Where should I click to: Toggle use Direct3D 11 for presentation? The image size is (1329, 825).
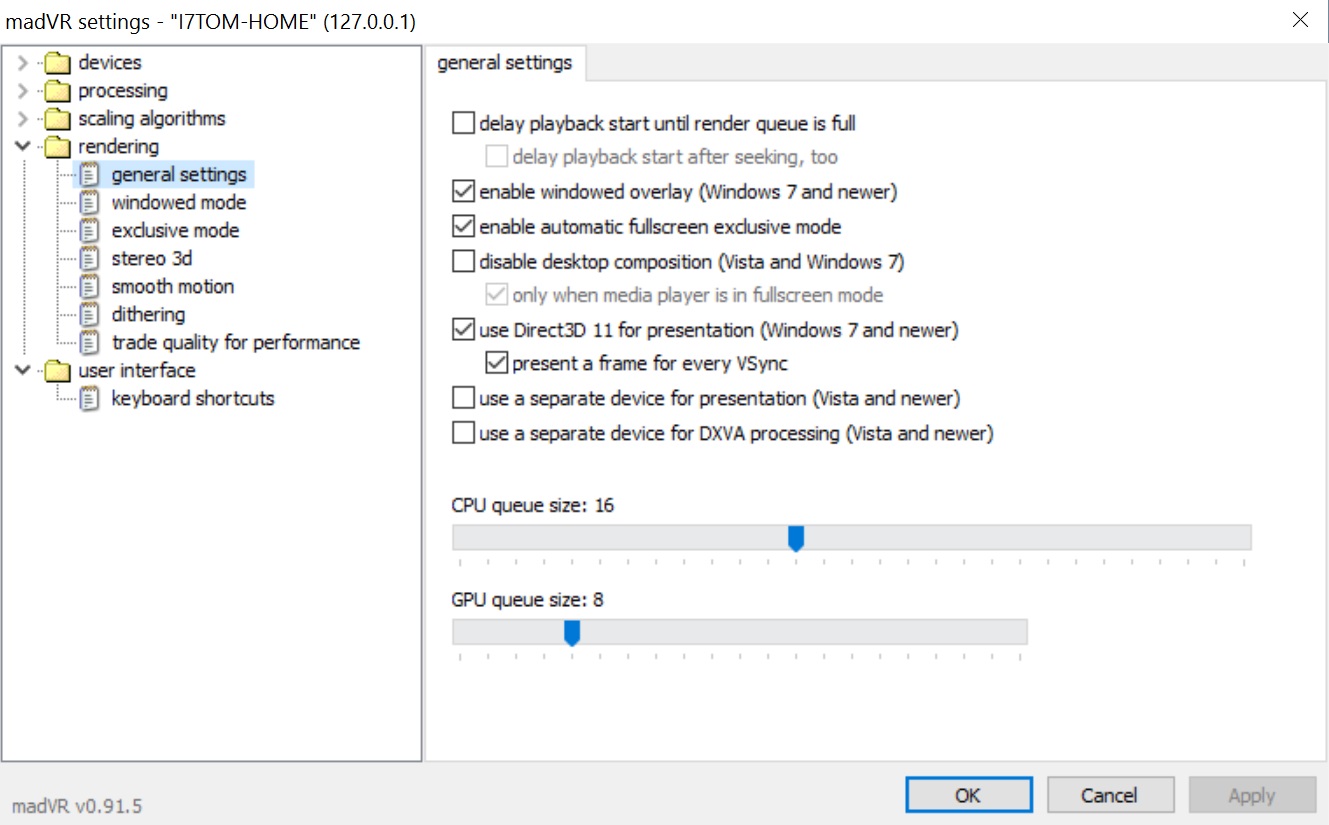463,330
